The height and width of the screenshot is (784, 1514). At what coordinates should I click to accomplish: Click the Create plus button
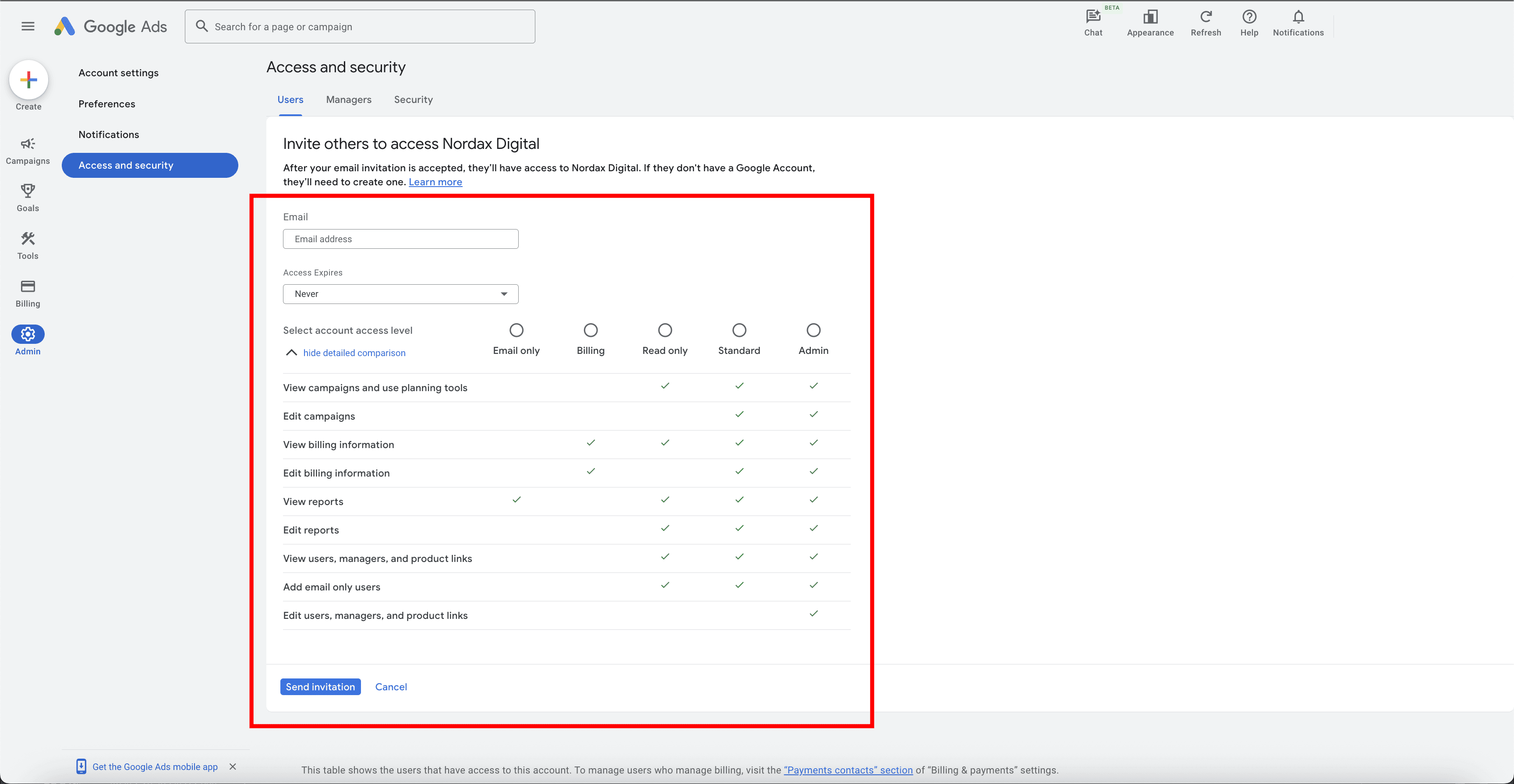(28, 80)
